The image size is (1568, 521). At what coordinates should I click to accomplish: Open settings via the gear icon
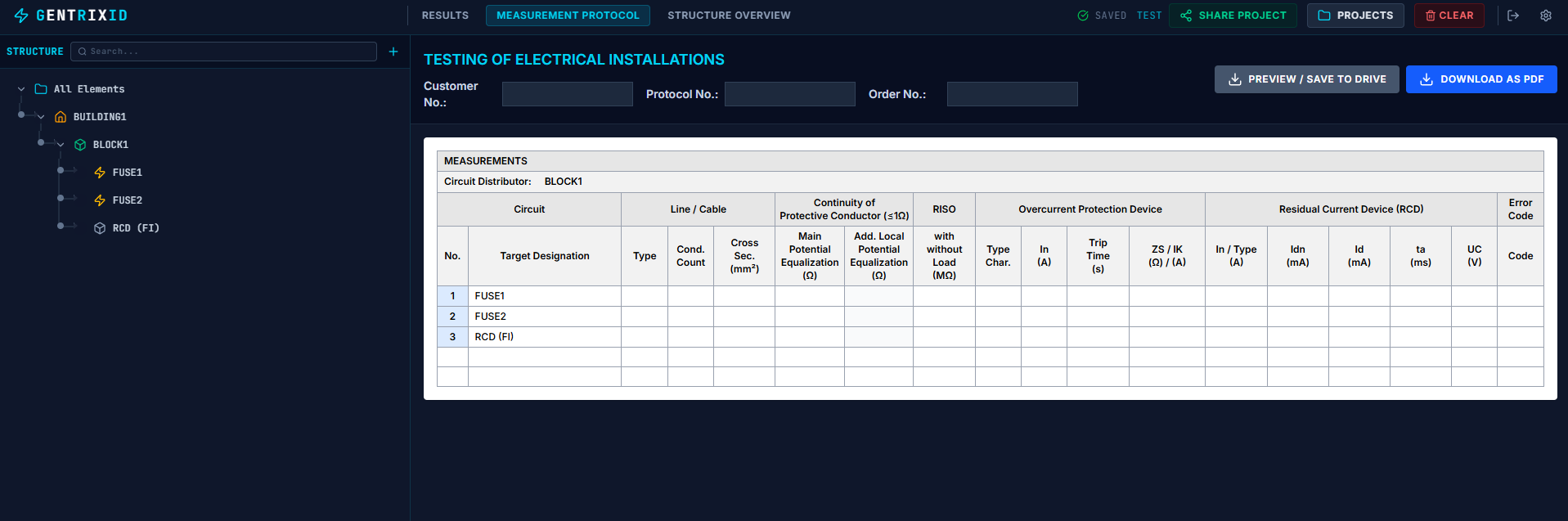click(x=1546, y=16)
